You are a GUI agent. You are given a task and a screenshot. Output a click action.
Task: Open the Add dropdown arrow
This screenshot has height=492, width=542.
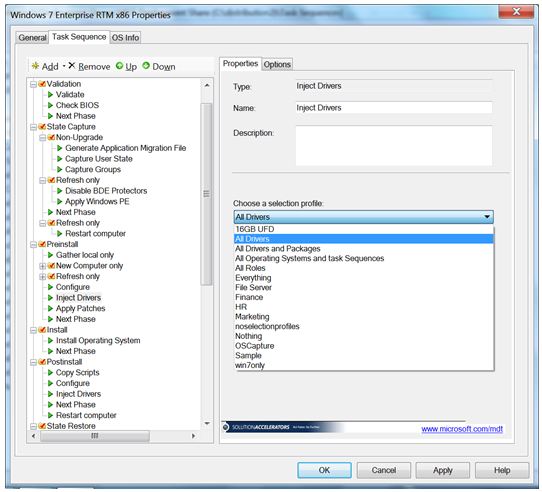coord(64,66)
